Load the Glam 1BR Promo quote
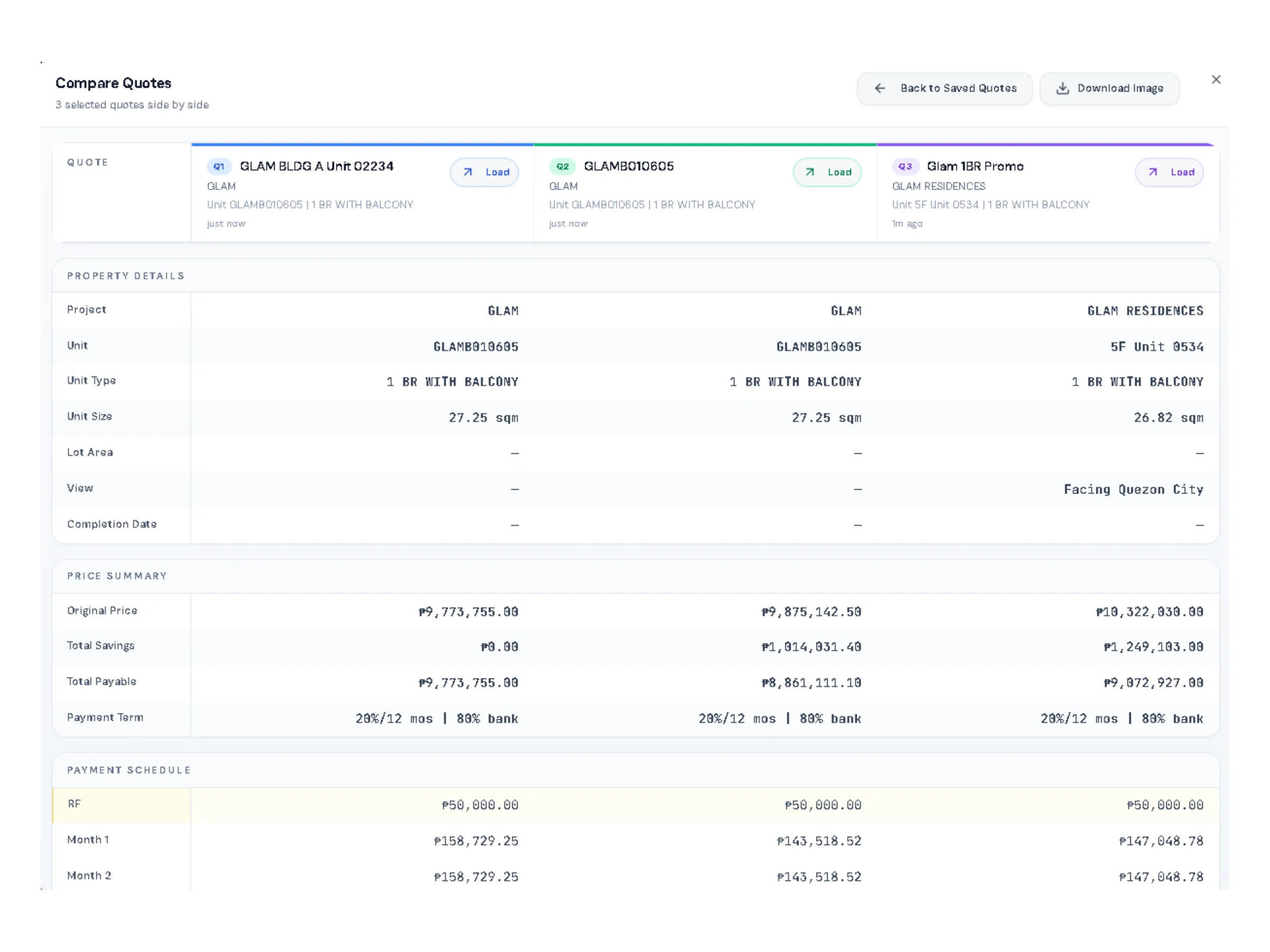1270x952 pixels. pos(1169,172)
